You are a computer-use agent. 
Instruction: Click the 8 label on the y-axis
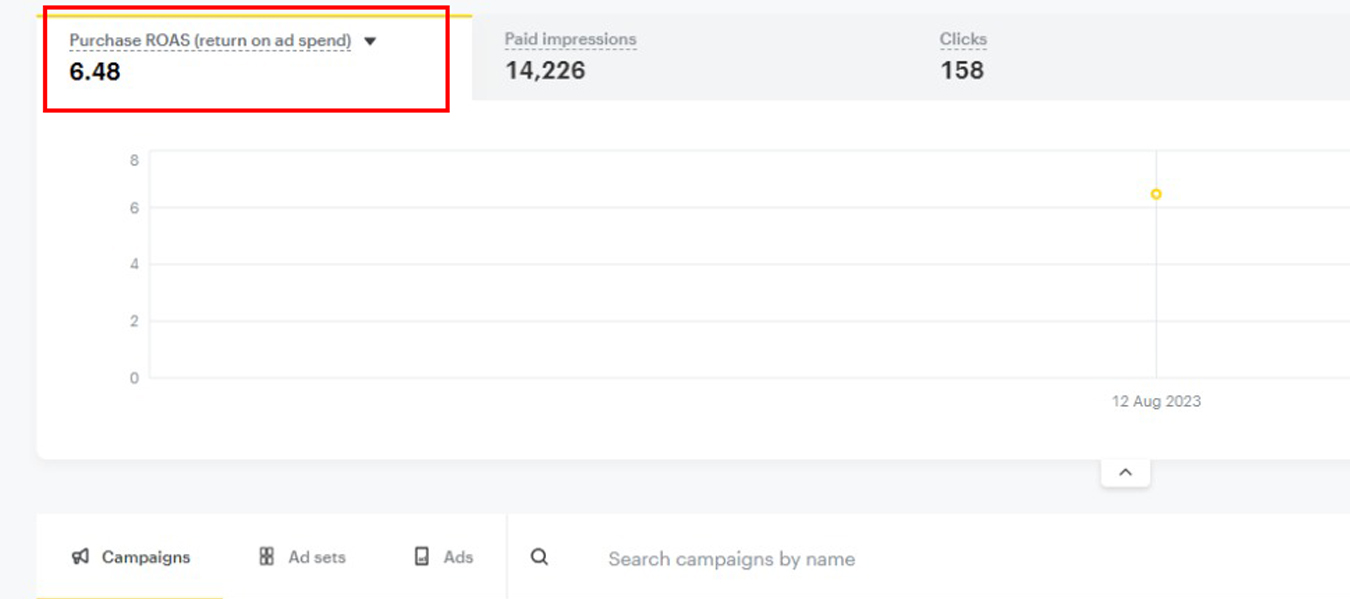[134, 159]
